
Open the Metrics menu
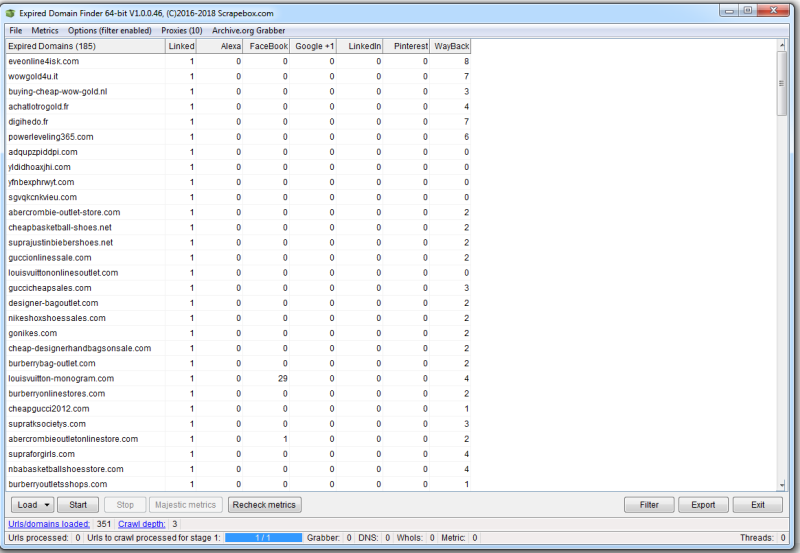[x=45, y=31]
